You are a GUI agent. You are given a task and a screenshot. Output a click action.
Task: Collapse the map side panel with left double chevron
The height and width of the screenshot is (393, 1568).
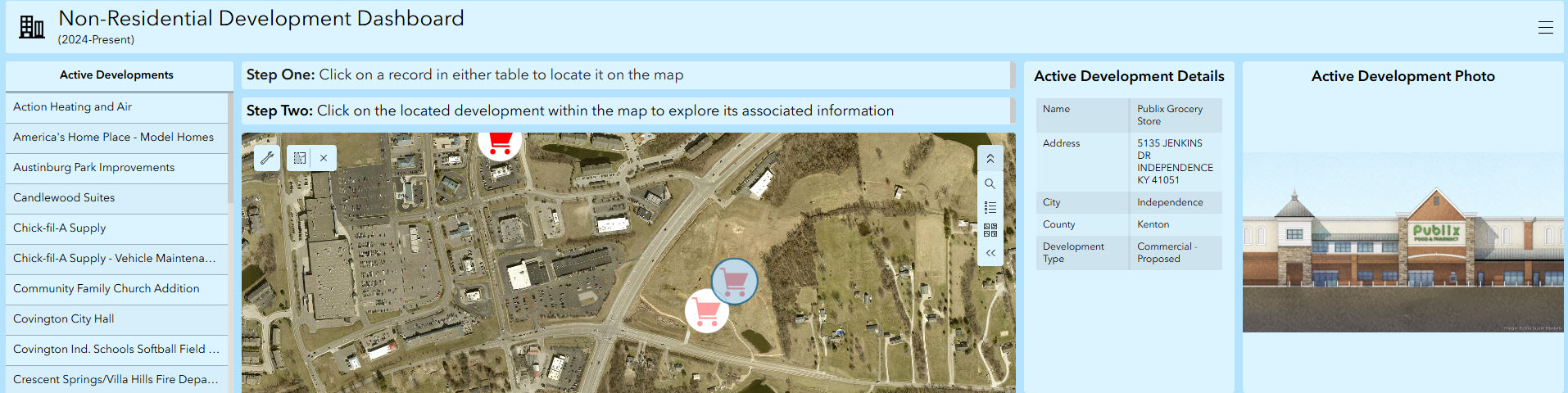click(990, 253)
